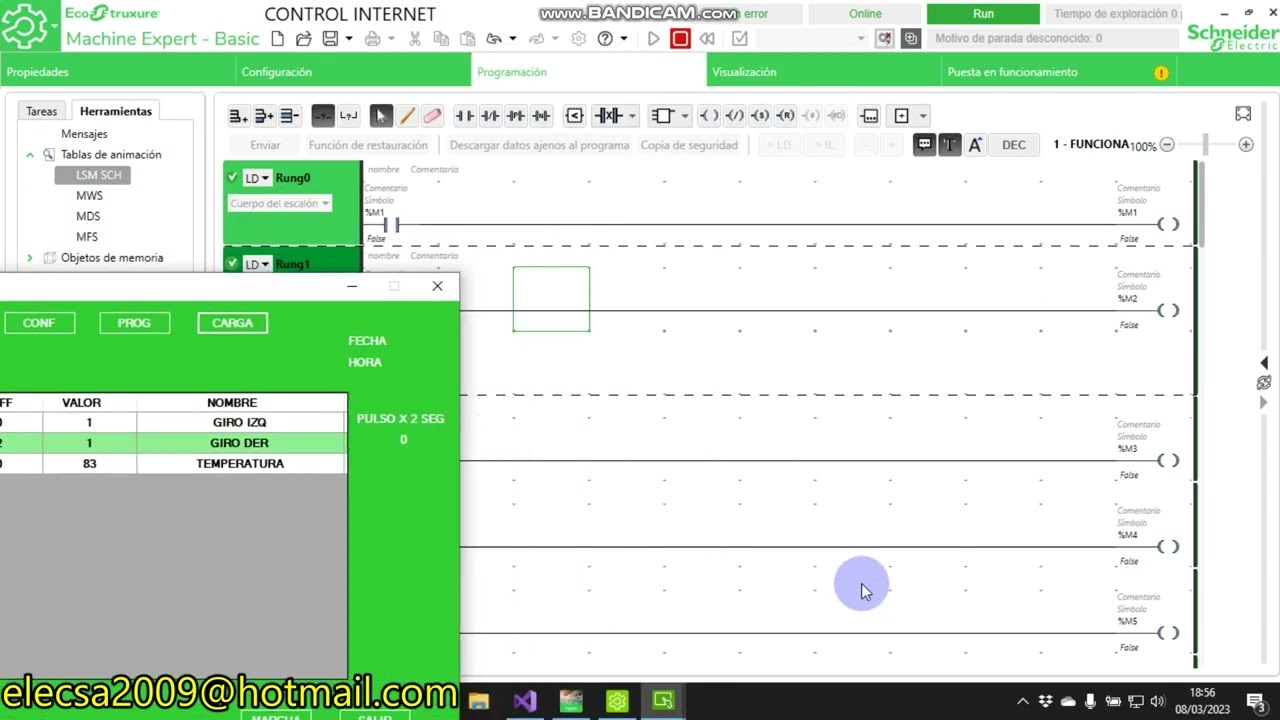The image size is (1280, 720).
Task: Insert a set coil
Action: (760, 116)
